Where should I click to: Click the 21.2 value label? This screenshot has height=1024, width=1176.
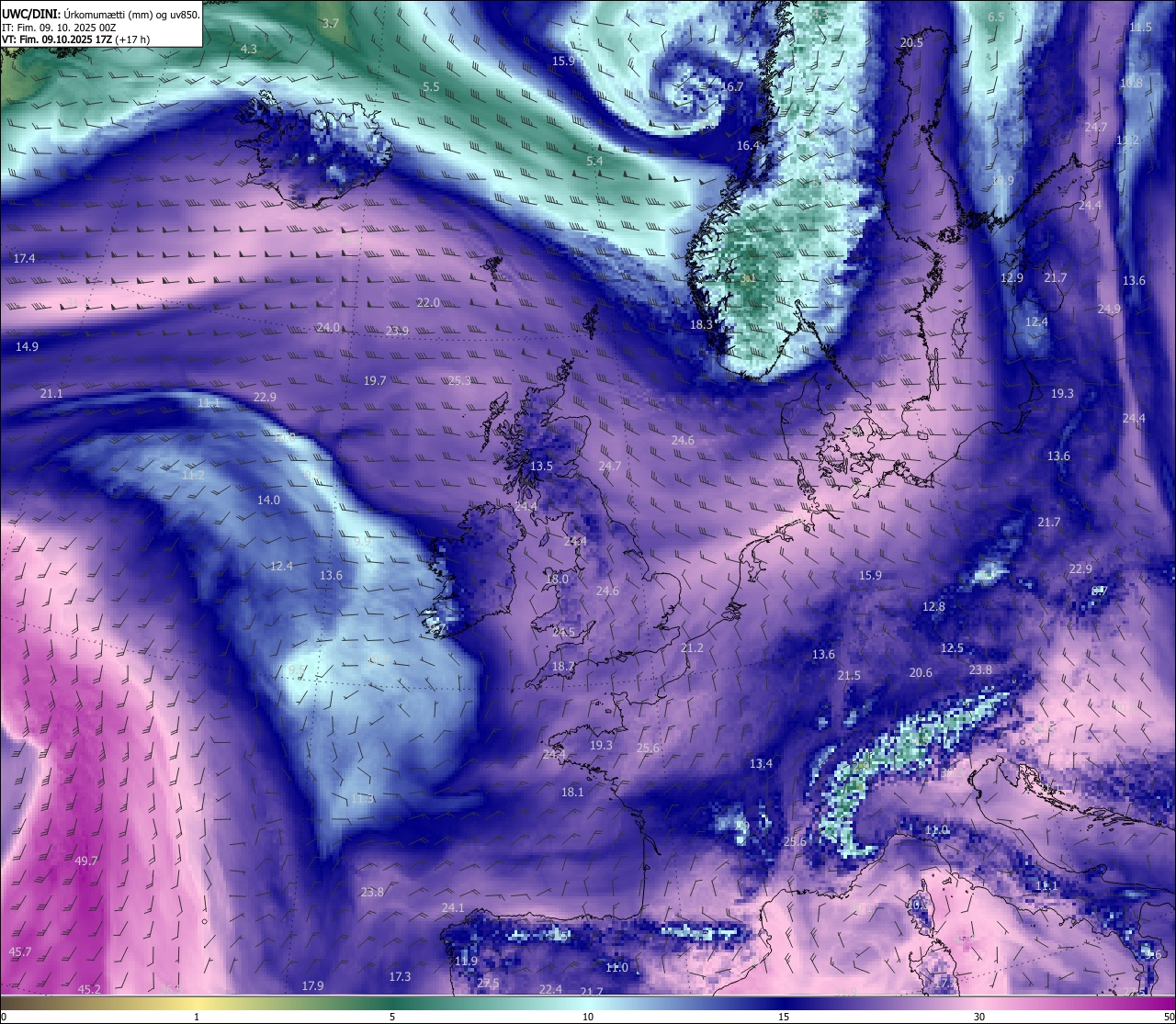[692, 648]
